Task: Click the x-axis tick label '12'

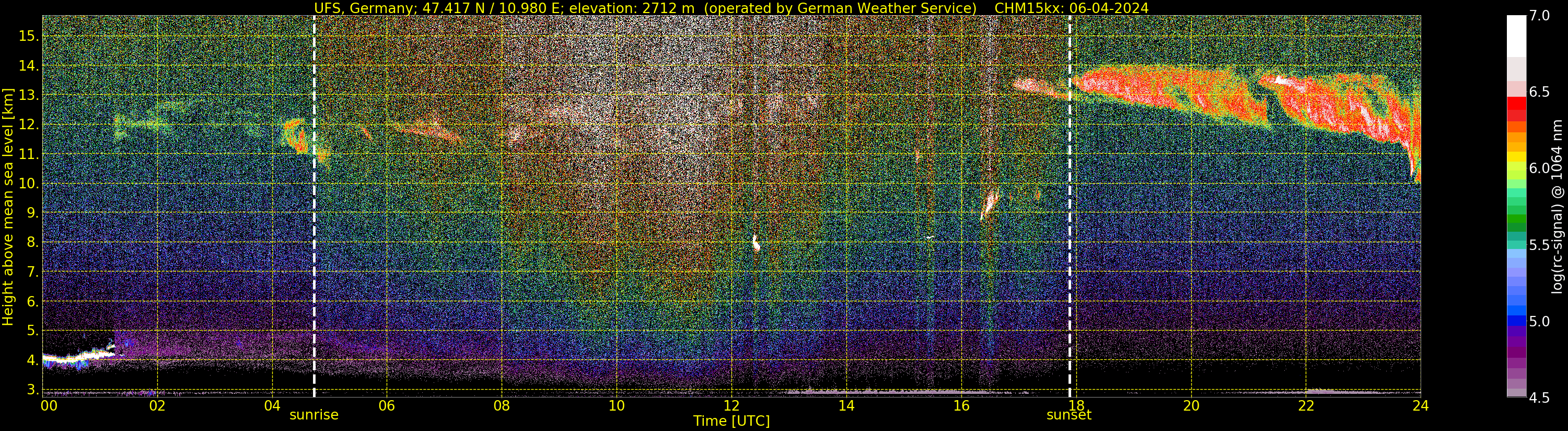Action: (731, 405)
